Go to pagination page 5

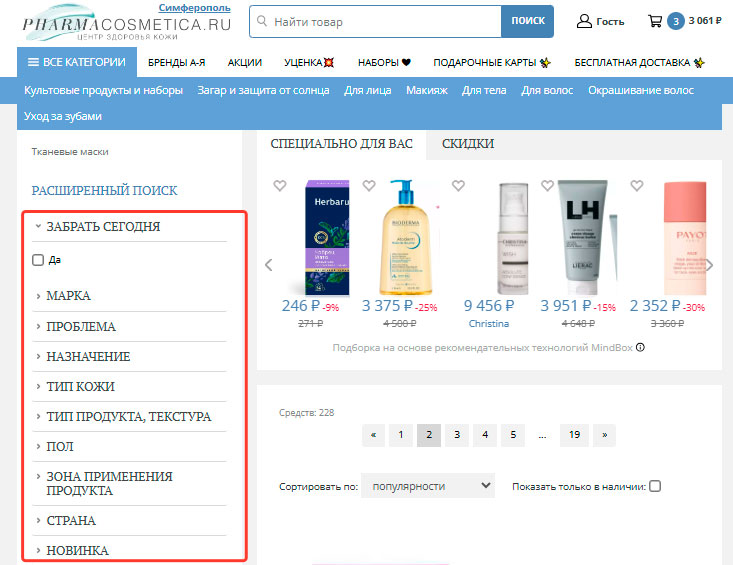(x=513, y=435)
